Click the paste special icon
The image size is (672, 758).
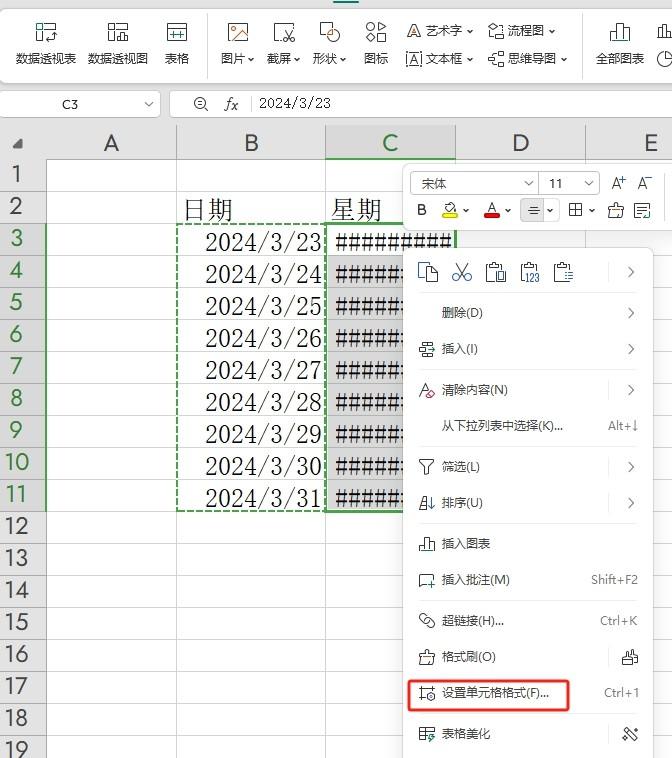click(563, 272)
